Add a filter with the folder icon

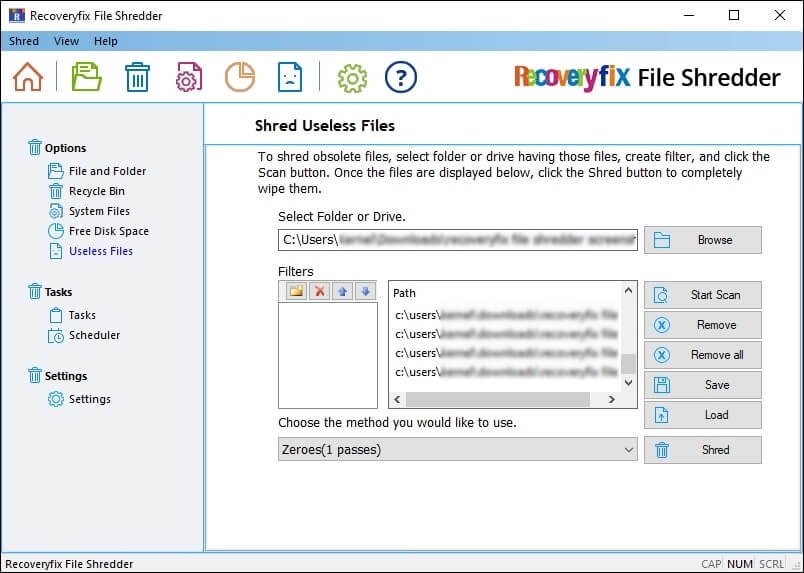click(x=296, y=291)
